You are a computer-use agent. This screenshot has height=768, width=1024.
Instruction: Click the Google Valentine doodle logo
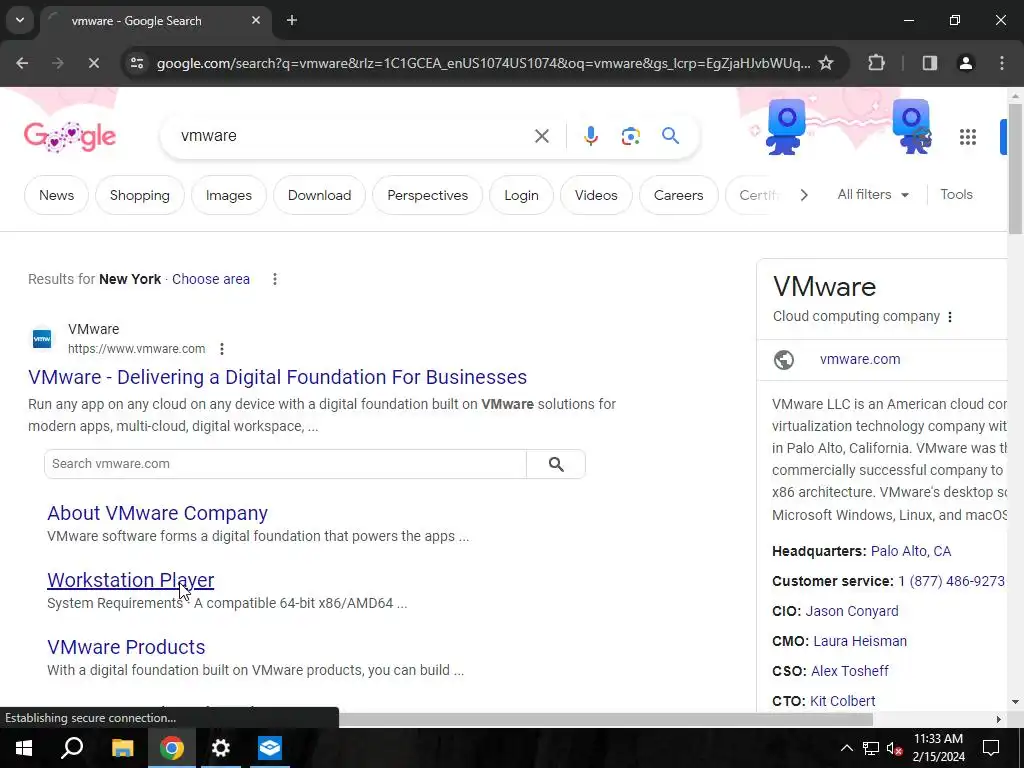(x=70, y=136)
